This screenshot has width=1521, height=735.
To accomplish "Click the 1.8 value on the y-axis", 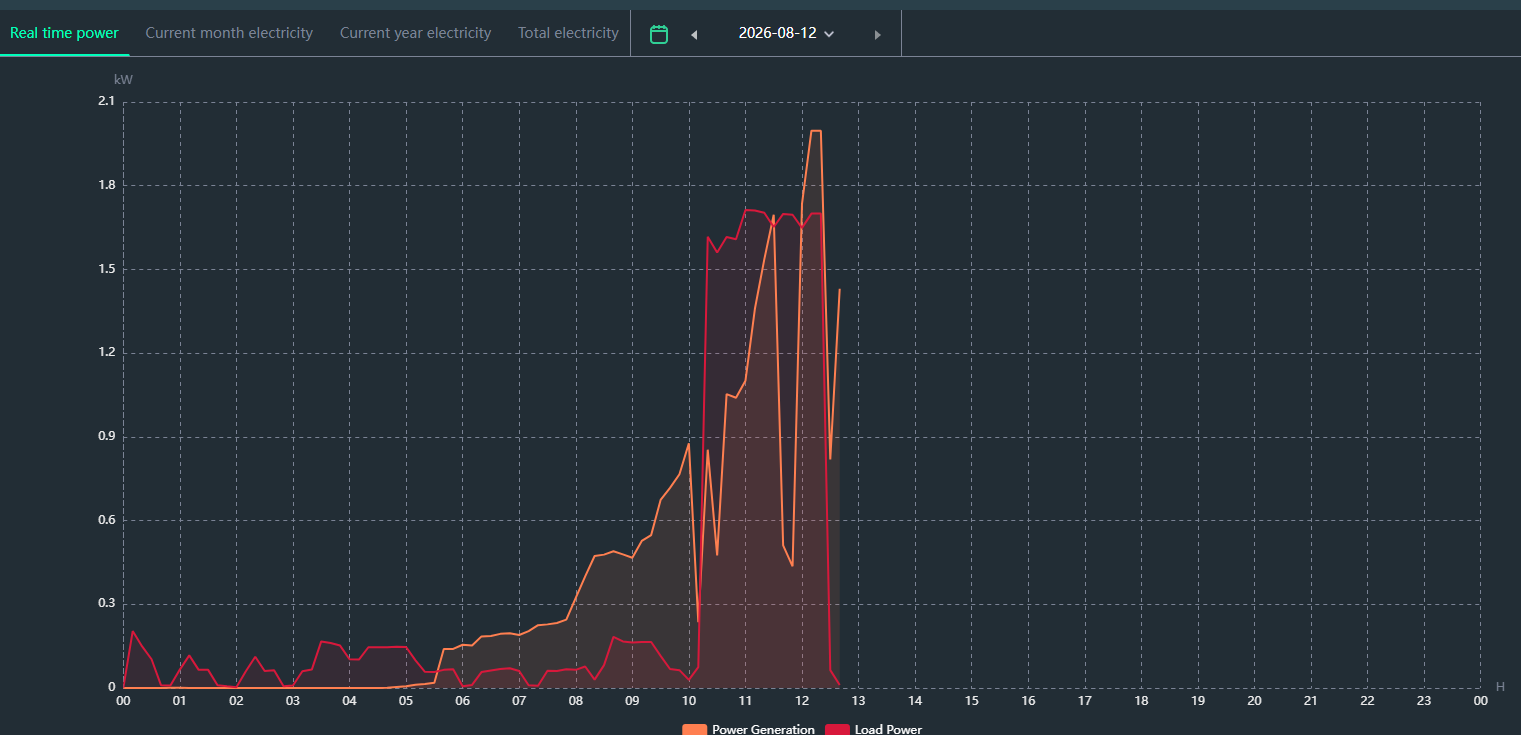I will [106, 185].
